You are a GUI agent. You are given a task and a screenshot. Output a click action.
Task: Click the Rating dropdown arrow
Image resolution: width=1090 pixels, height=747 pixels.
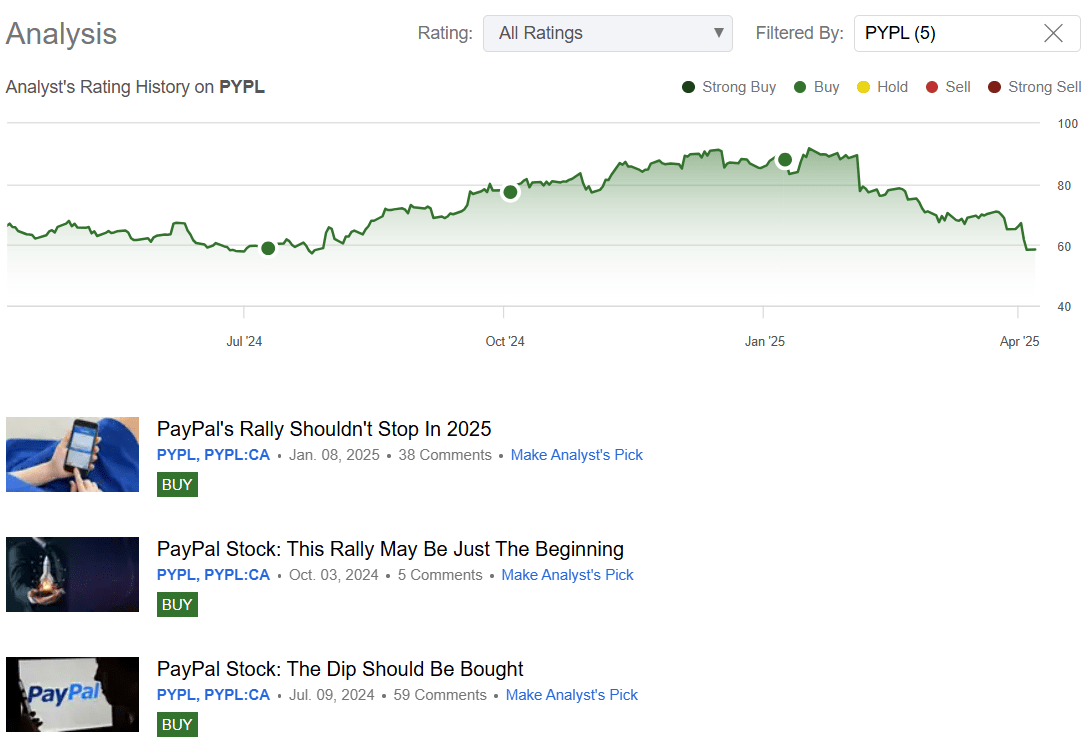[x=718, y=33]
